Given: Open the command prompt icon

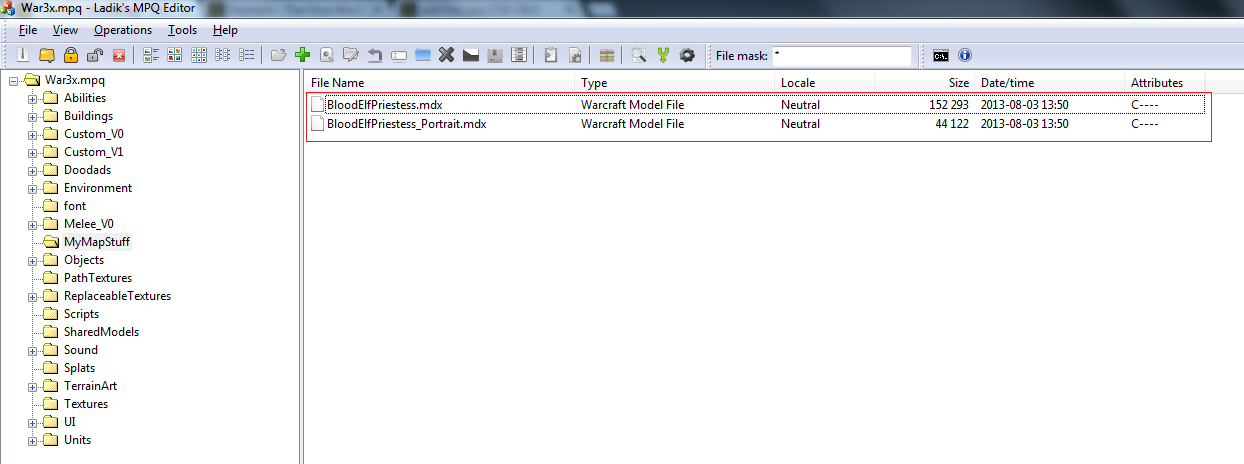Looking at the screenshot, I should [941, 55].
